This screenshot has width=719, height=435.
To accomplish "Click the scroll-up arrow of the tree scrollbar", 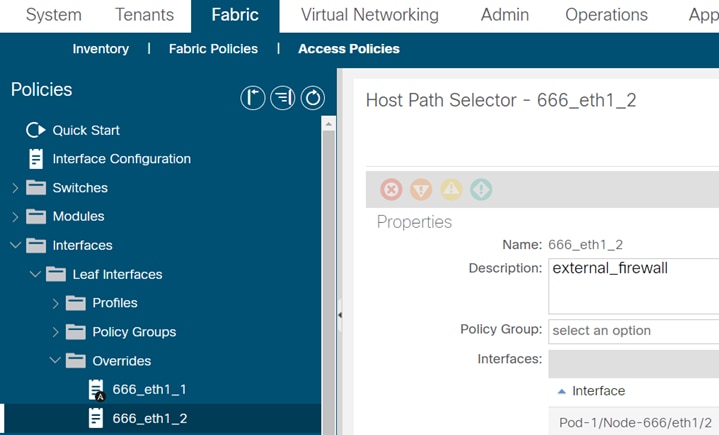I will [328, 124].
